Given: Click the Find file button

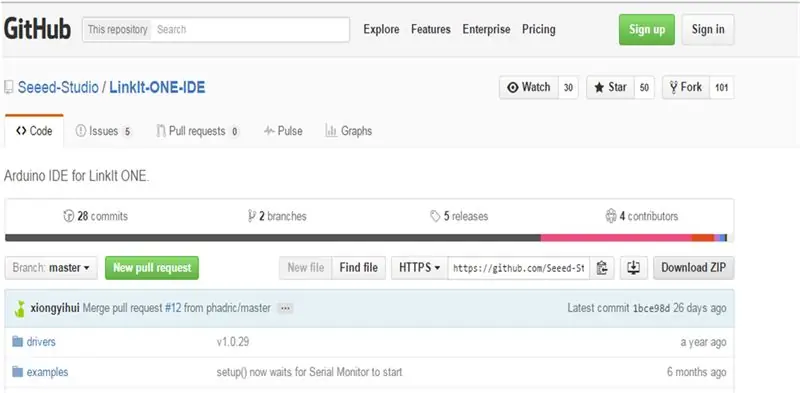Looking at the screenshot, I should click(359, 268).
